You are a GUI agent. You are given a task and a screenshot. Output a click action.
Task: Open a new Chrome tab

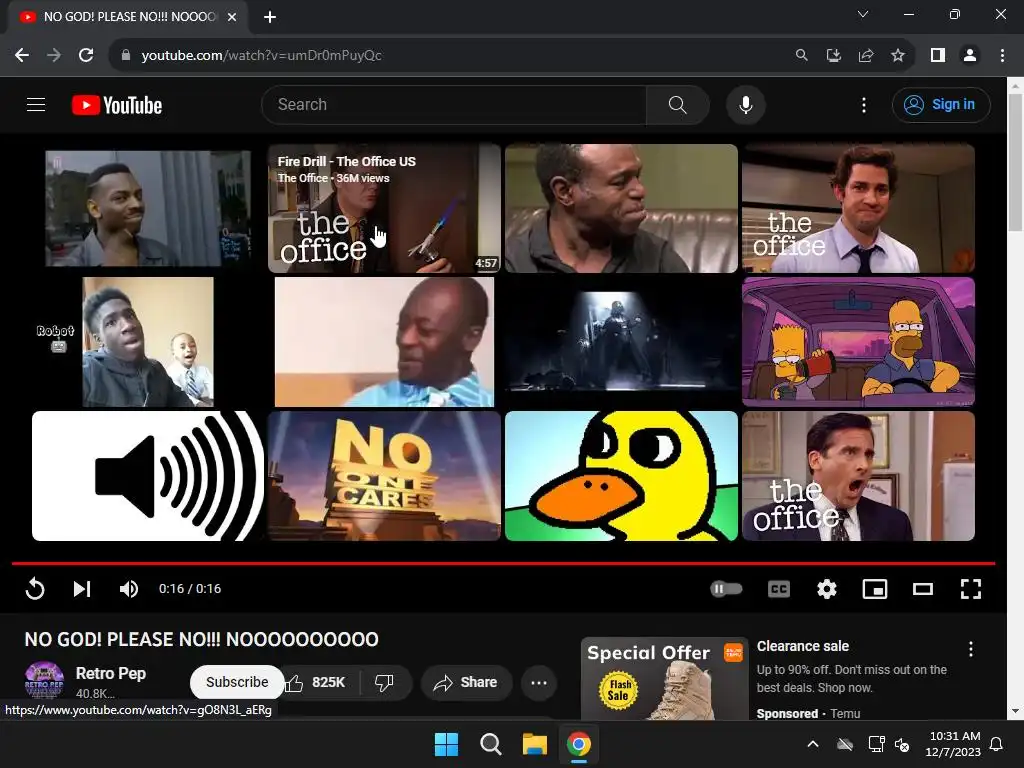tap(270, 17)
